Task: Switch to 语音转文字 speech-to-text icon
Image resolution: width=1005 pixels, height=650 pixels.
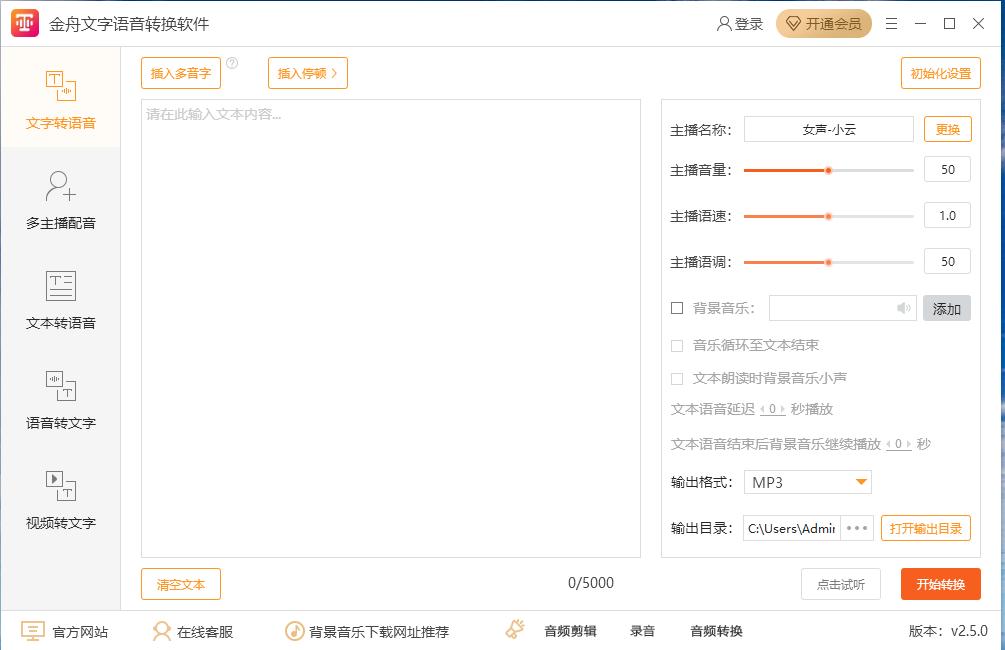Action: coord(61,386)
